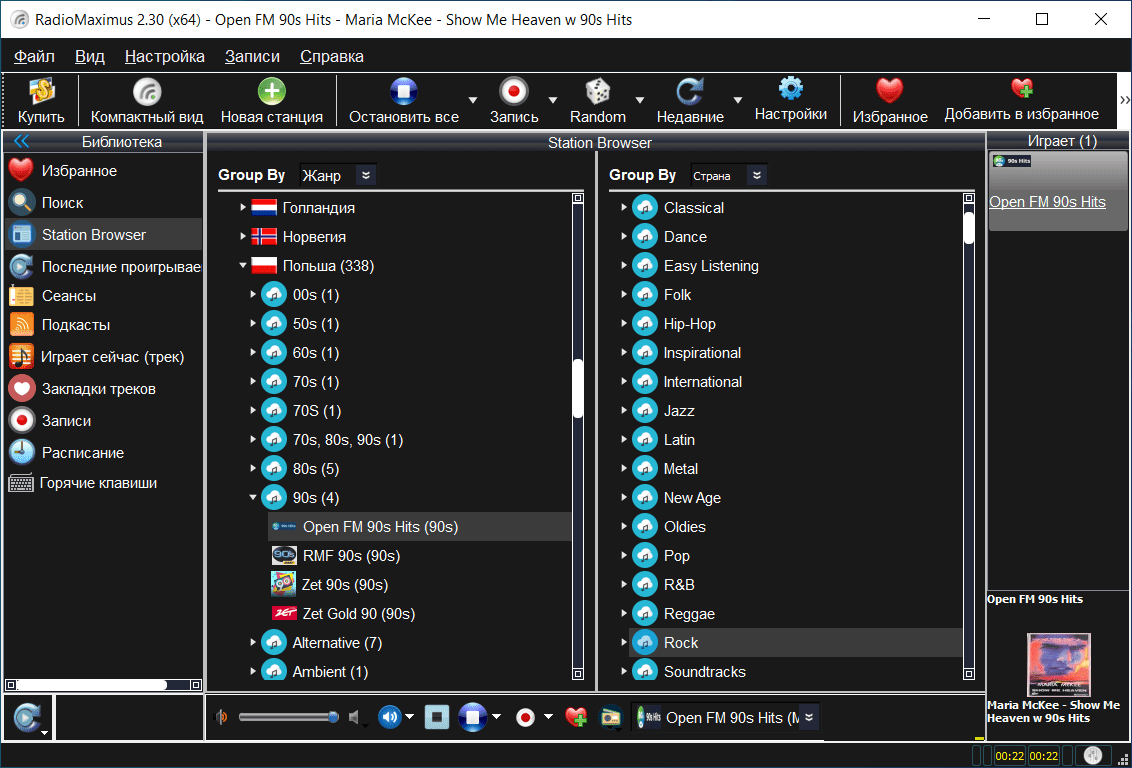Open the Вид menu
1132x768 pixels.
coord(90,56)
